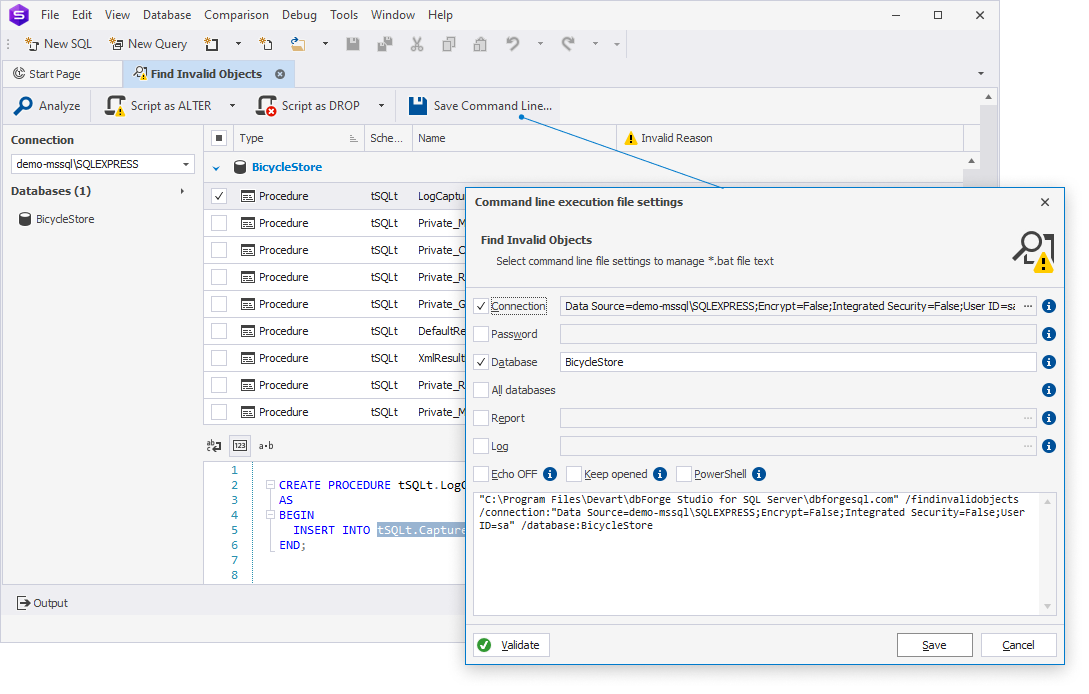
Task: Click the Database name field BicycleStore
Action: click(798, 362)
